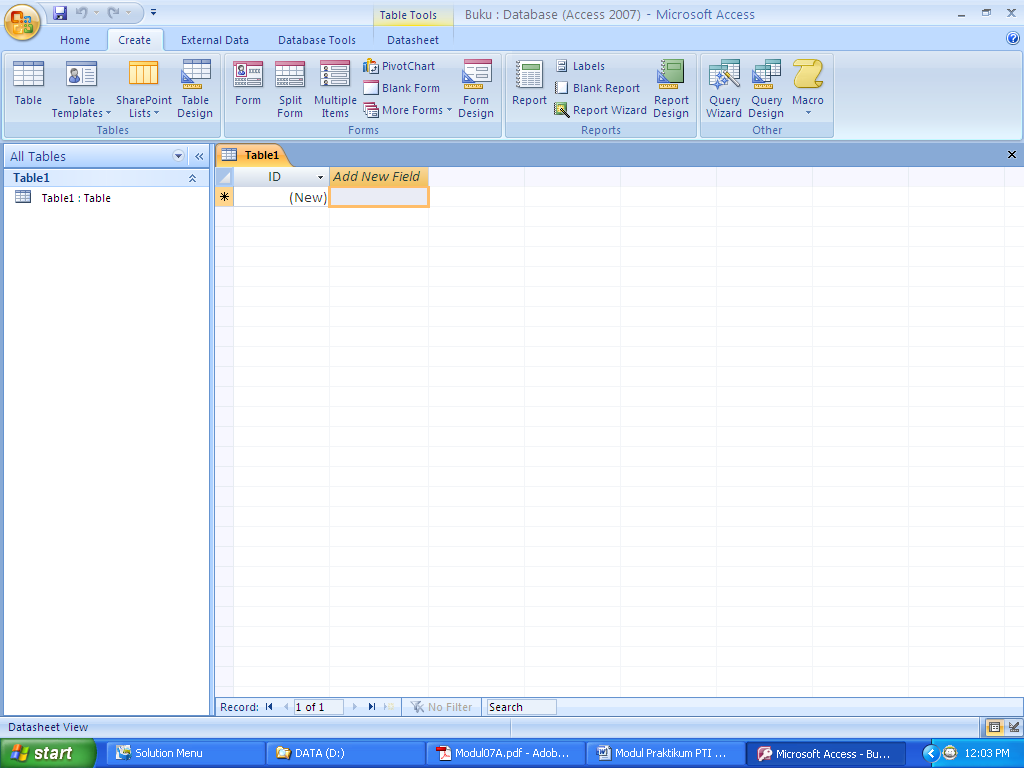Image resolution: width=1024 pixels, height=768 pixels.
Task: Click the No Filter indicator
Action: pos(441,707)
